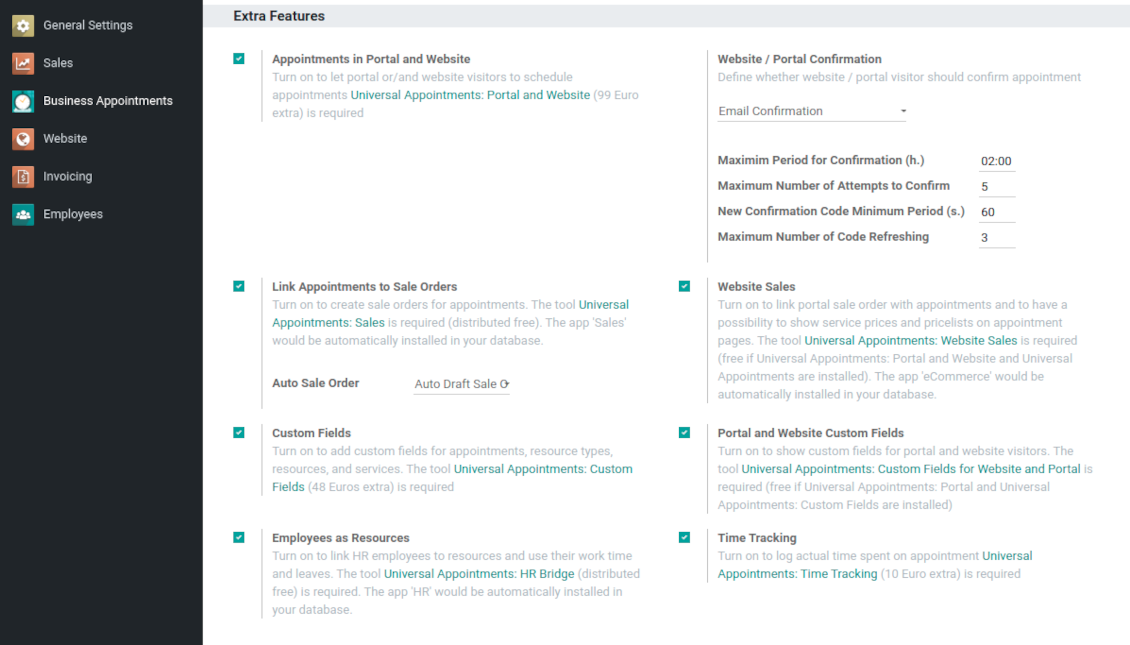1130x645 pixels.
Task: Toggle the Website Sales checkbox
Action: (x=684, y=286)
